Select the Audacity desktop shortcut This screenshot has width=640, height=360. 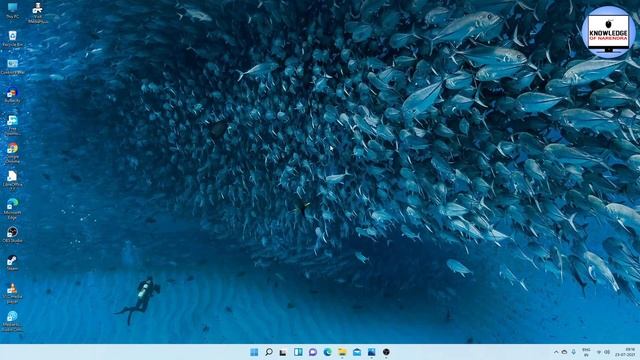tap(12, 95)
